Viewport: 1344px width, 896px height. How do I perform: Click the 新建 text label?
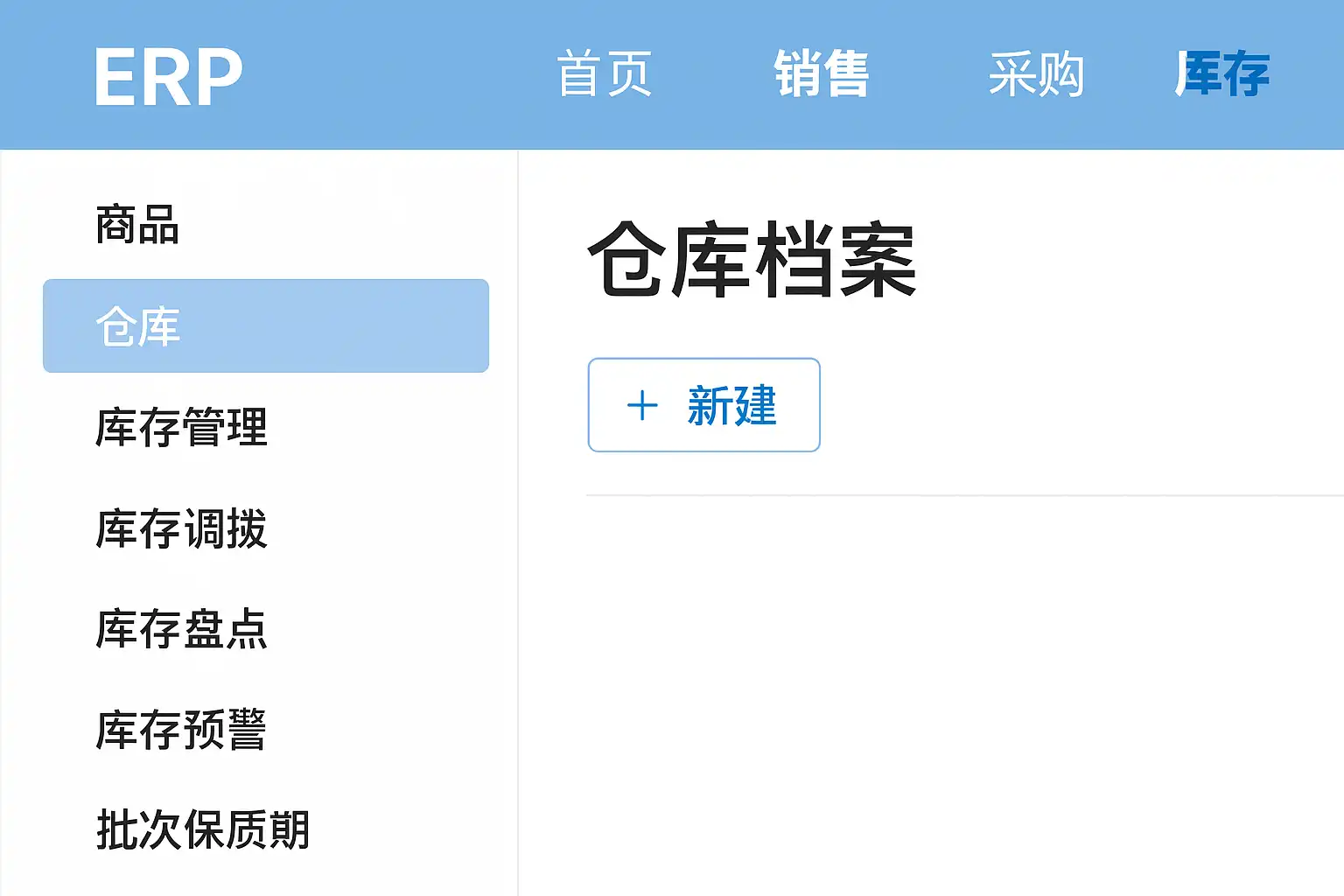tap(731, 405)
